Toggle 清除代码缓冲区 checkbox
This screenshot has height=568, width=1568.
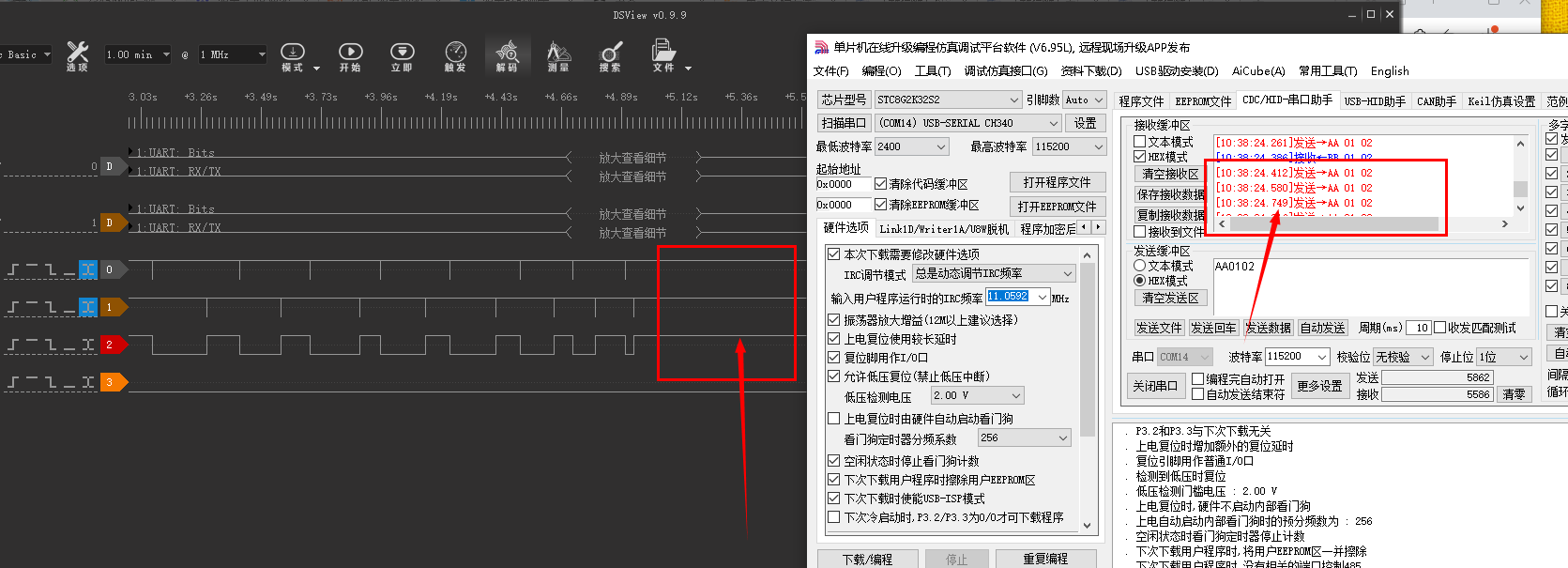coord(880,184)
